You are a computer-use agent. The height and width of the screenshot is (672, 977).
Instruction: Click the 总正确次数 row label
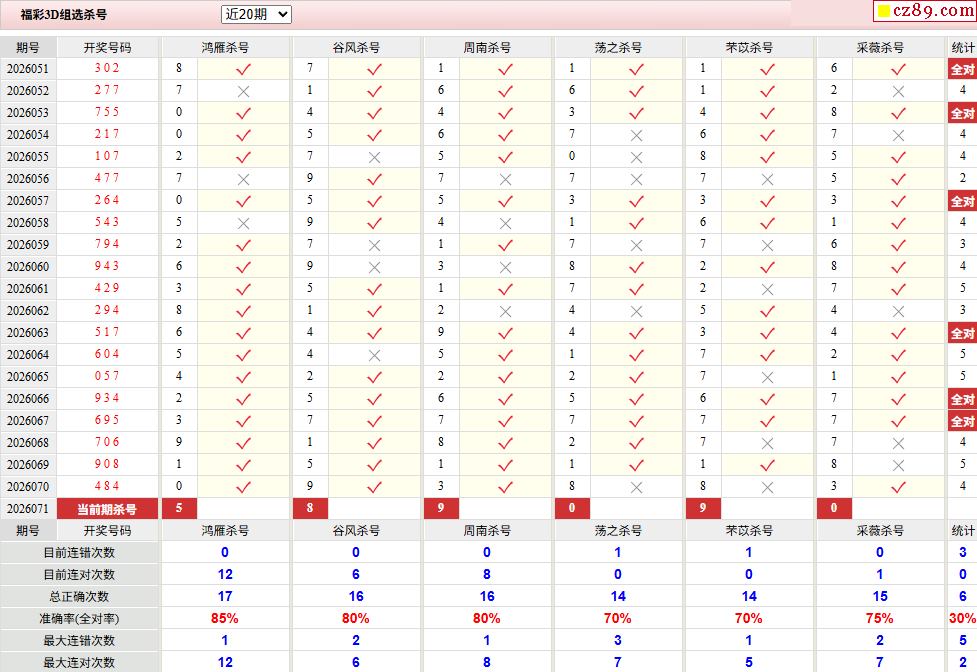point(79,597)
